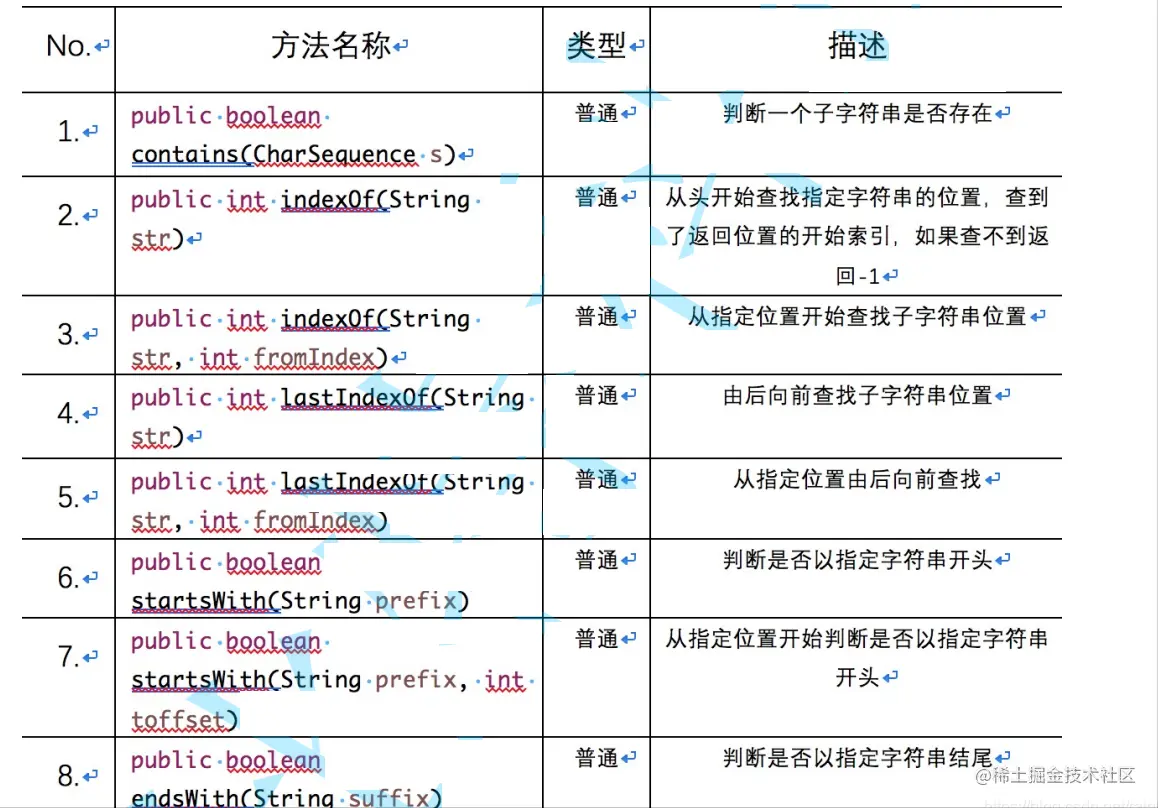The image size is (1158, 808).
Task: Click row number '6.' cell
Action: [x=68, y=578]
